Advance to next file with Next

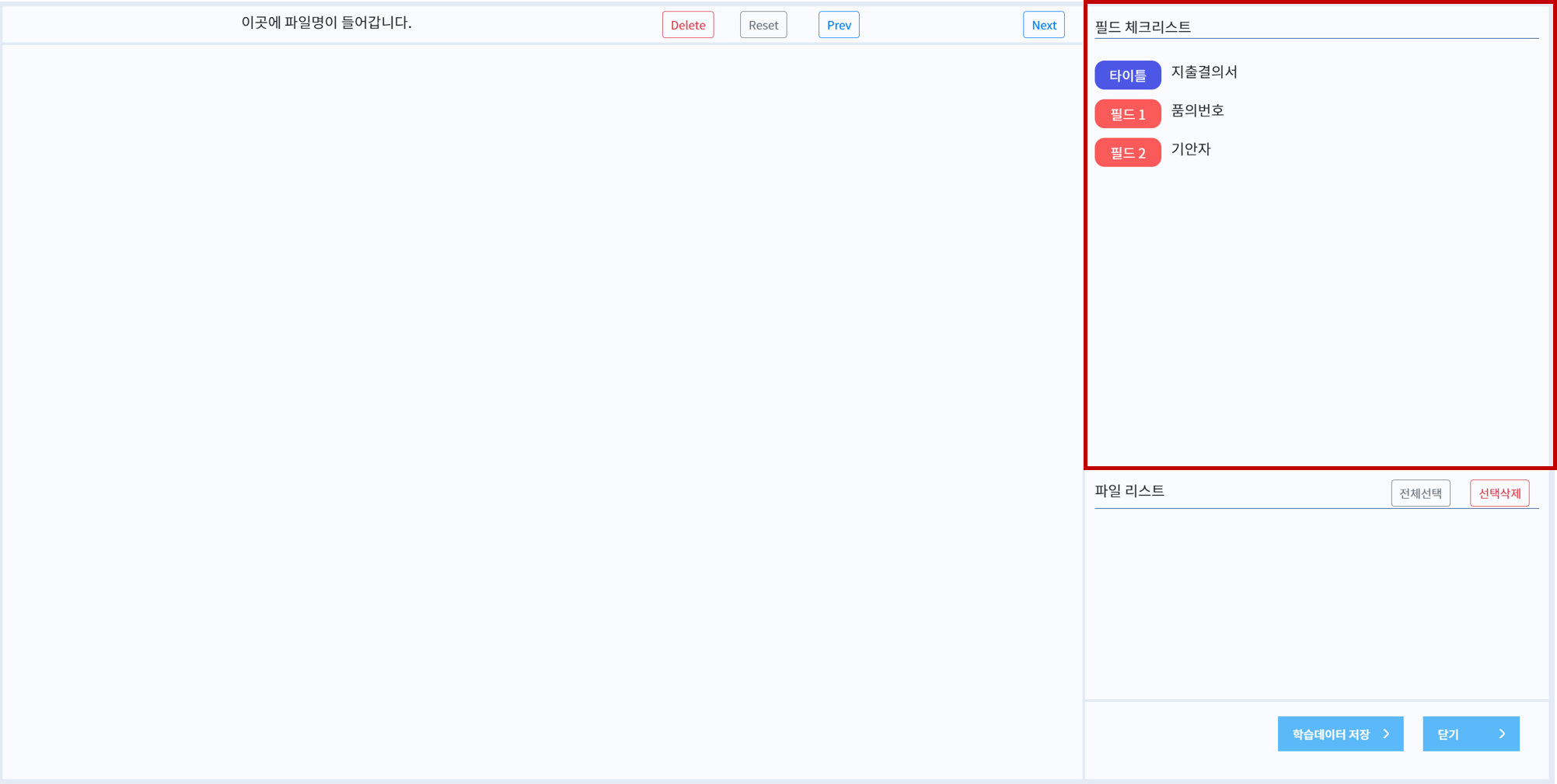tap(1044, 25)
